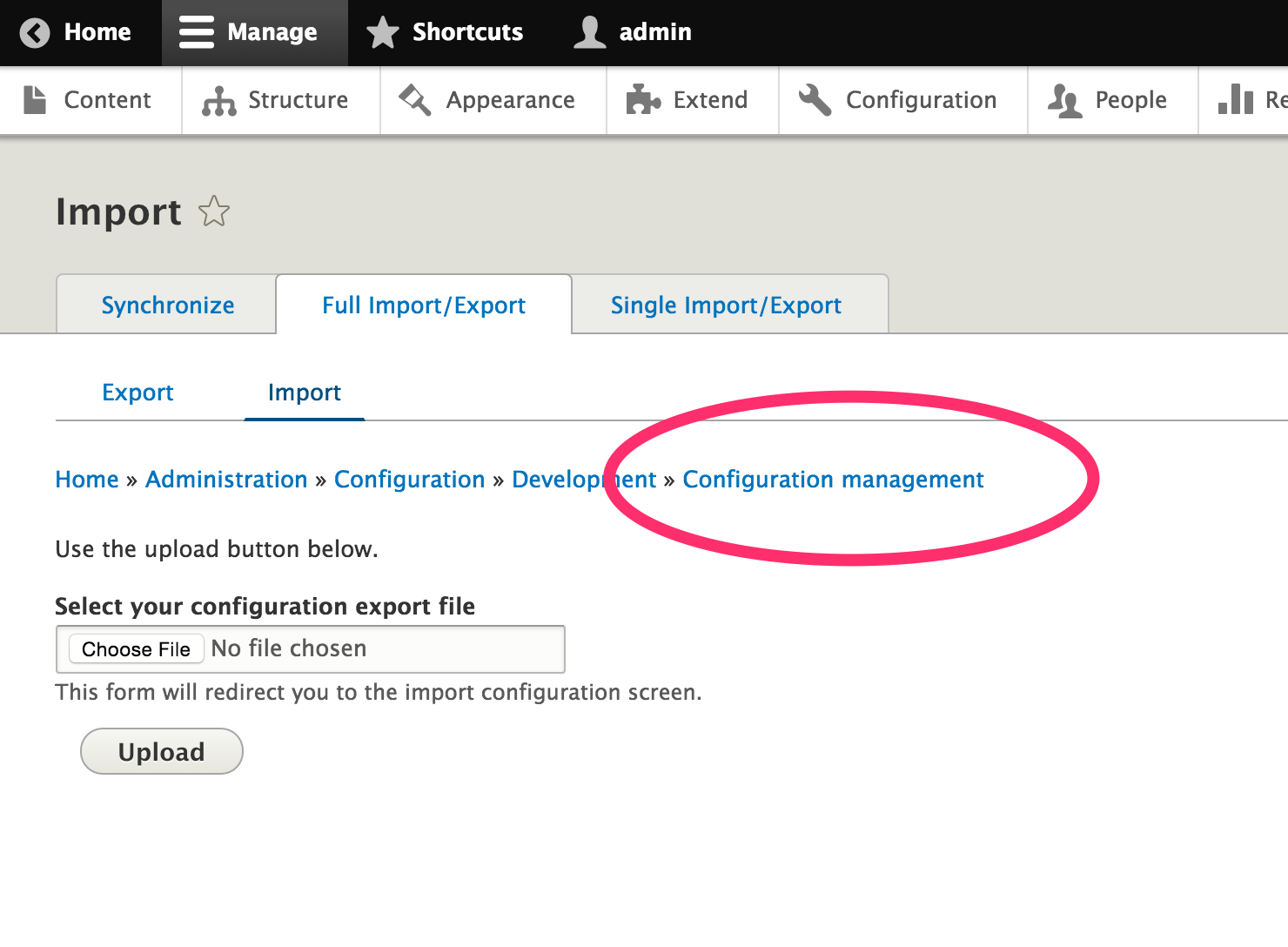
Task: Open the Shortcuts toolbar menu
Action: [446, 33]
